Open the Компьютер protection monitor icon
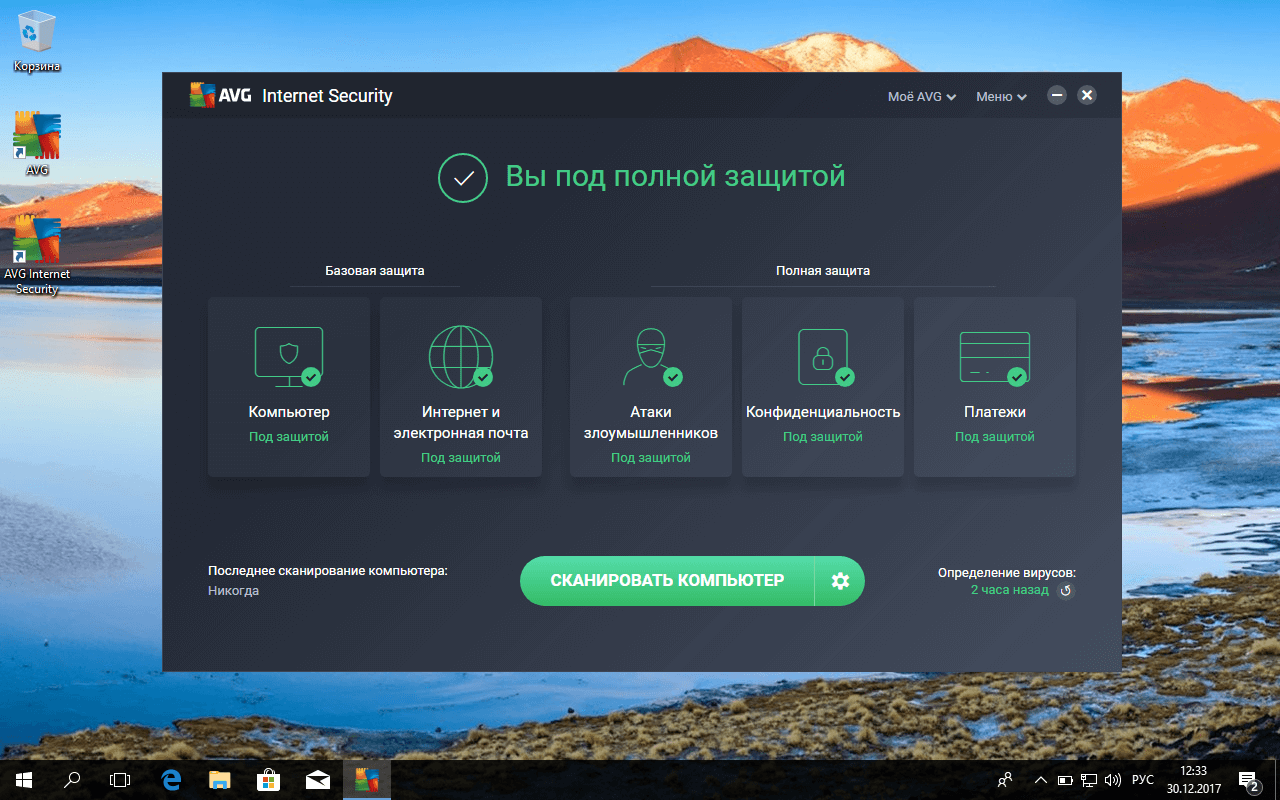 (289, 357)
